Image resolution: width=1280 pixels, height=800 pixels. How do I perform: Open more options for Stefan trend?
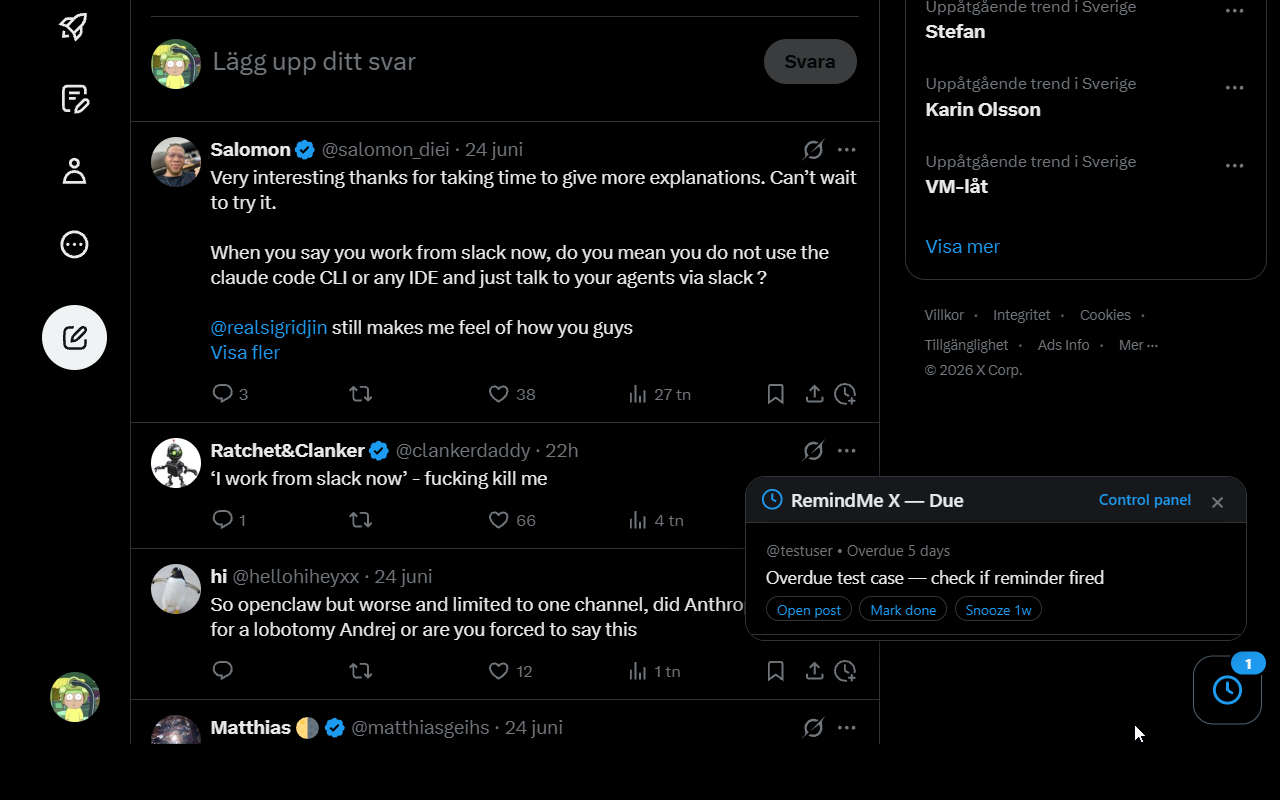pyautogui.click(x=1234, y=10)
